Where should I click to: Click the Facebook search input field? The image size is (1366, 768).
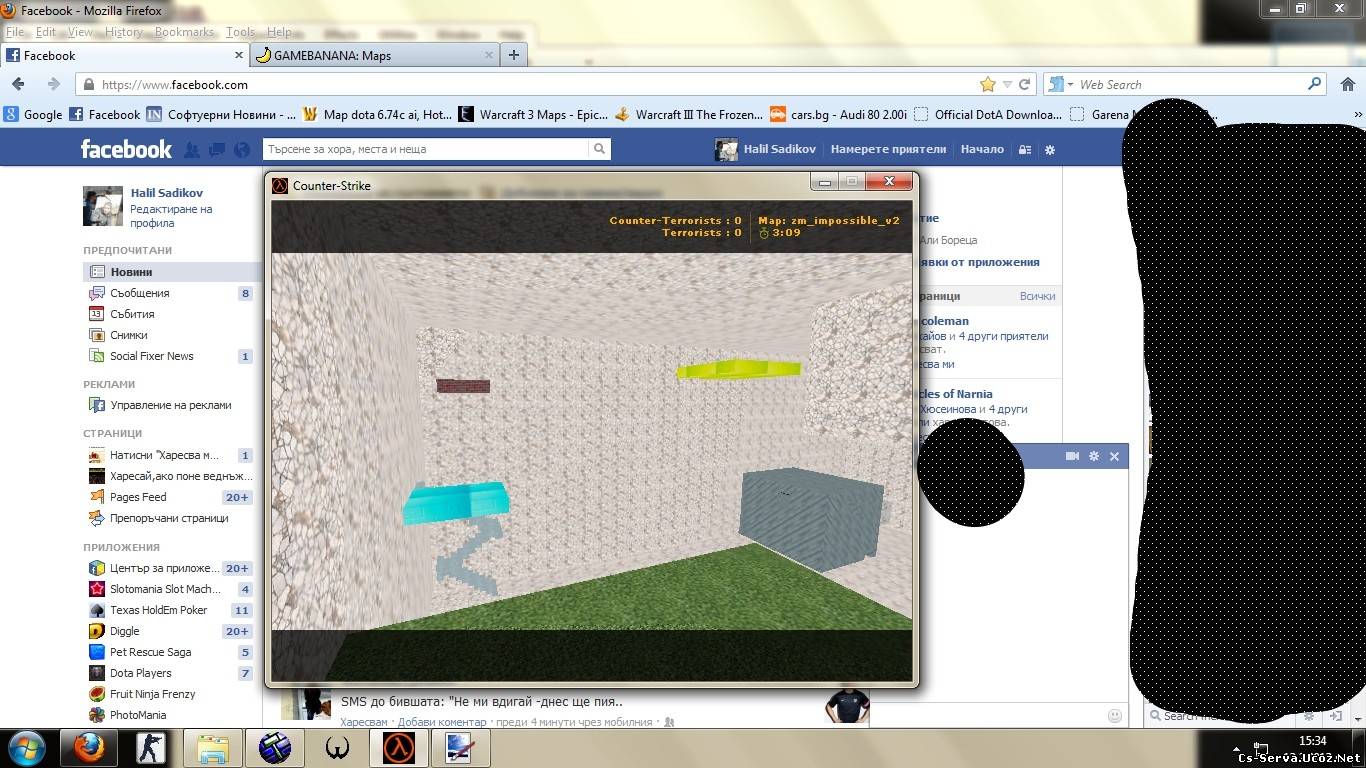coord(426,149)
